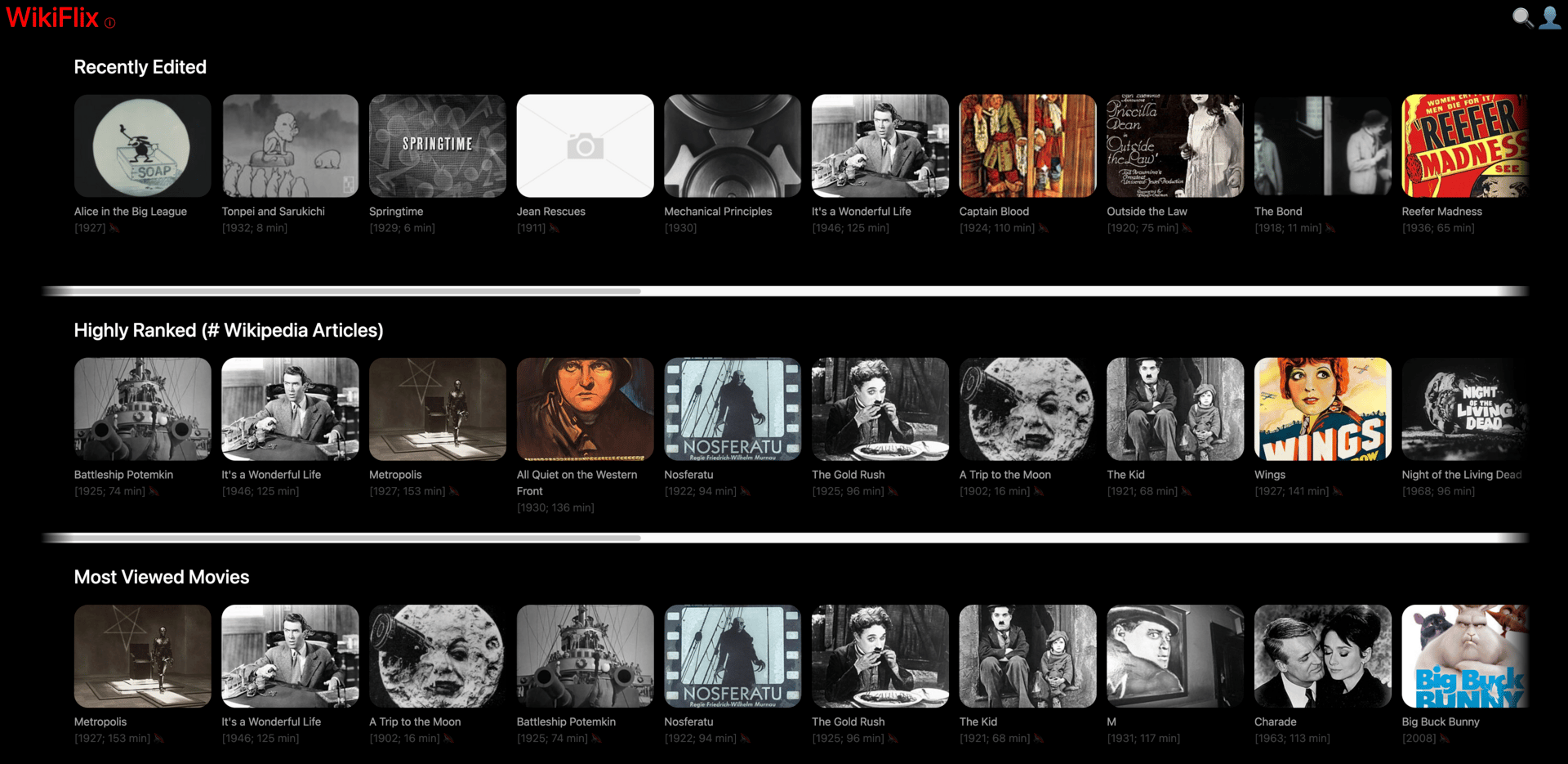Go to the WikiFlix home logo
The height and width of the screenshot is (764, 1568).
point(52,17)
